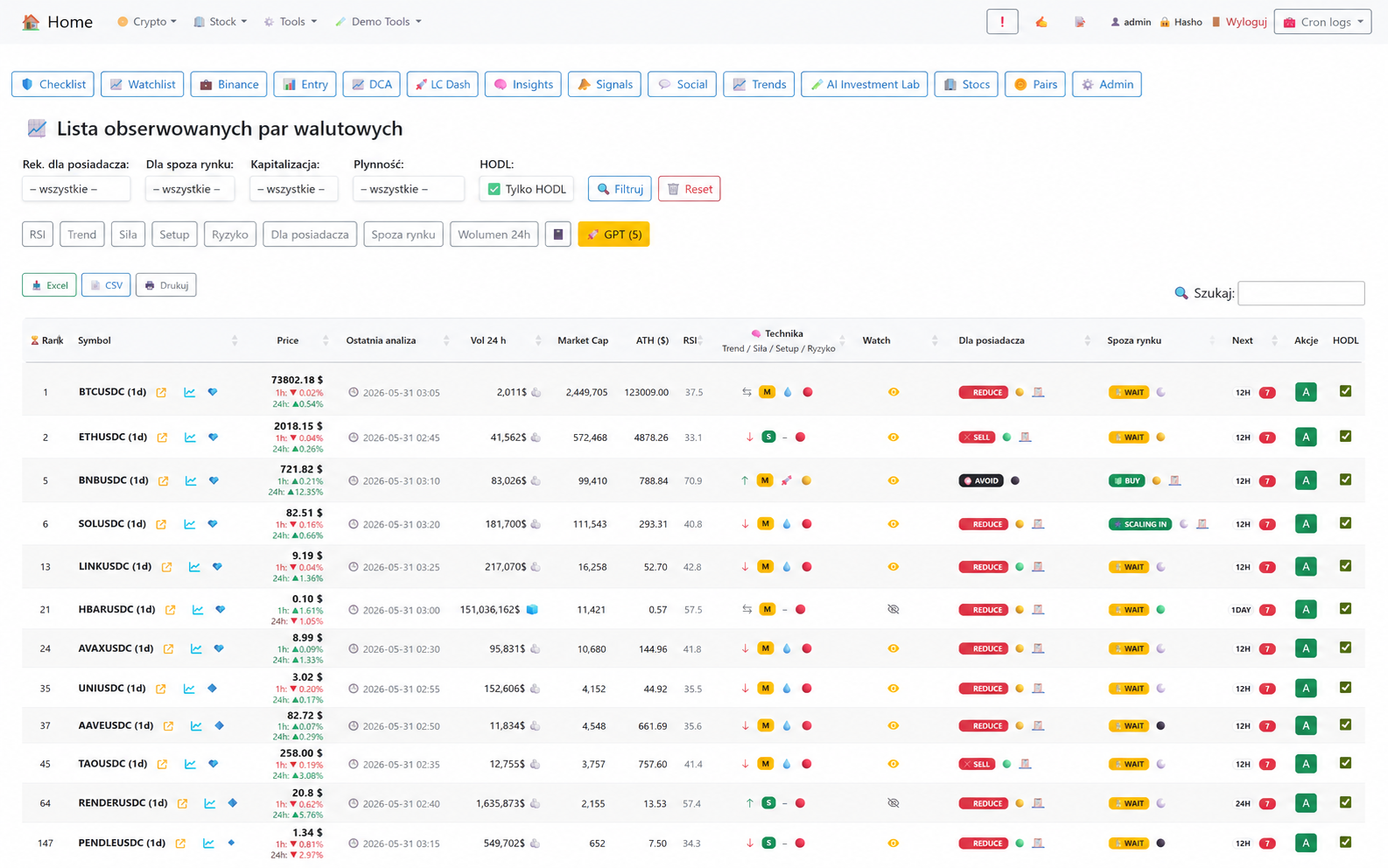1388x868 pixels.
Task: Open the Stock dropdown menu
Action: point(221,22)
